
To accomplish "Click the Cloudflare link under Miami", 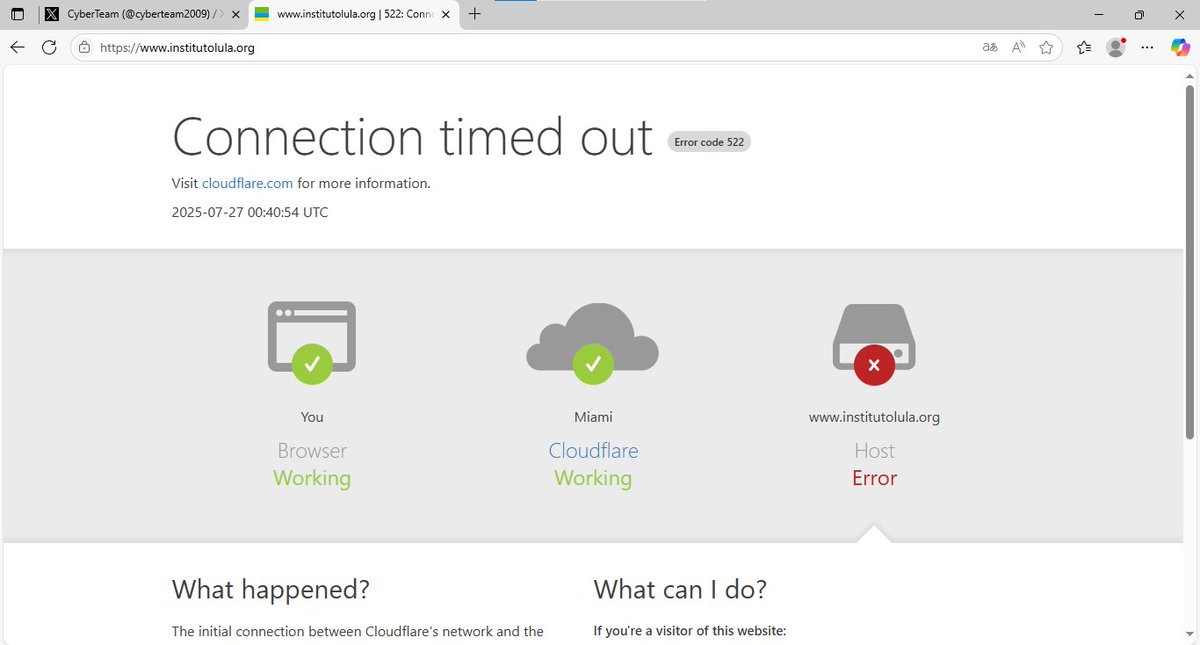I will (593, 451).
